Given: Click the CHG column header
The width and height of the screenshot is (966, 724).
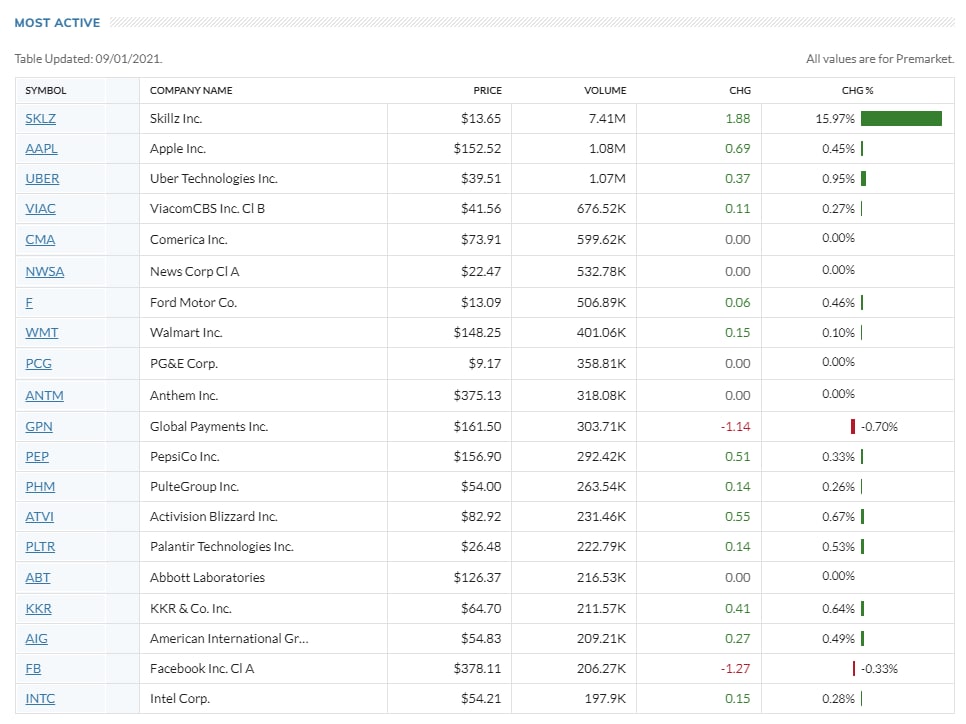Looking at the screenshot, I should (x=740, y=91).
